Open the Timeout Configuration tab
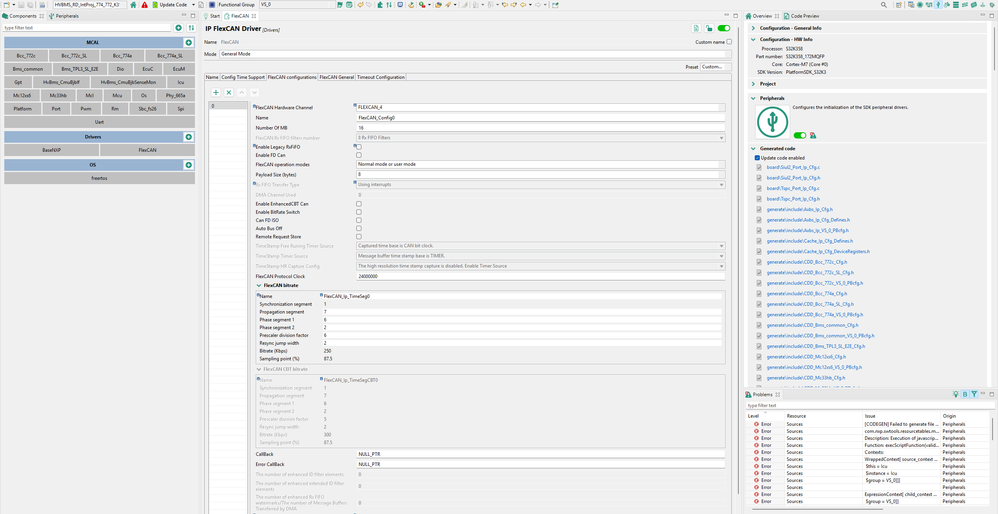 click(381, 77)
